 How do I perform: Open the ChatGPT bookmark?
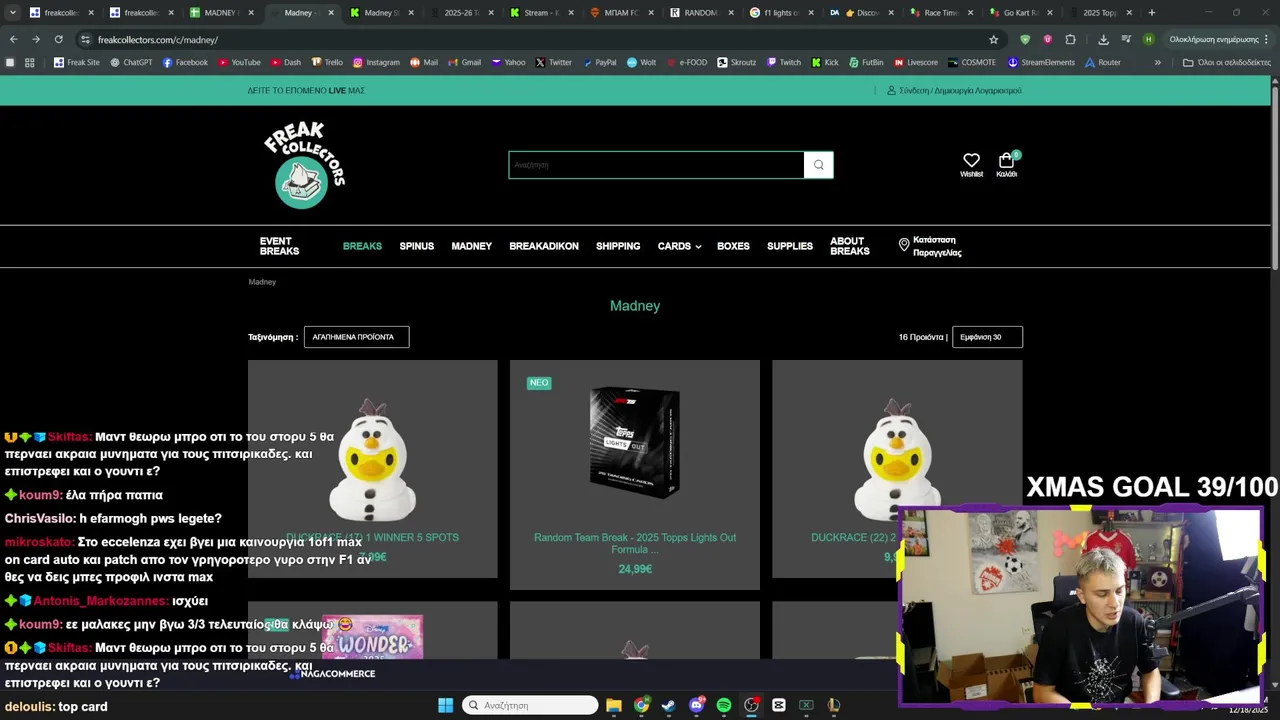coord(130,62)
